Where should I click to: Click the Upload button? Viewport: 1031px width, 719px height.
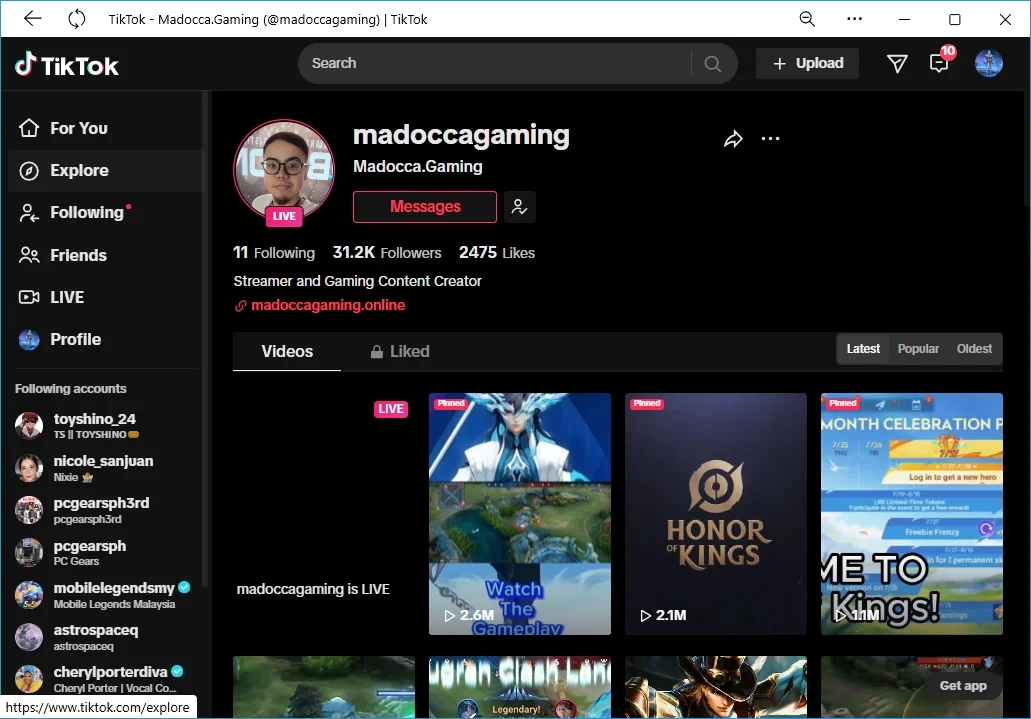click(807, 63)
